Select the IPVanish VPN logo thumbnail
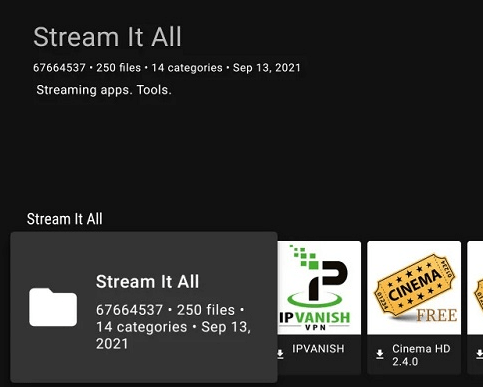Screen dimensions: 483x387 (x=319, y=288)
